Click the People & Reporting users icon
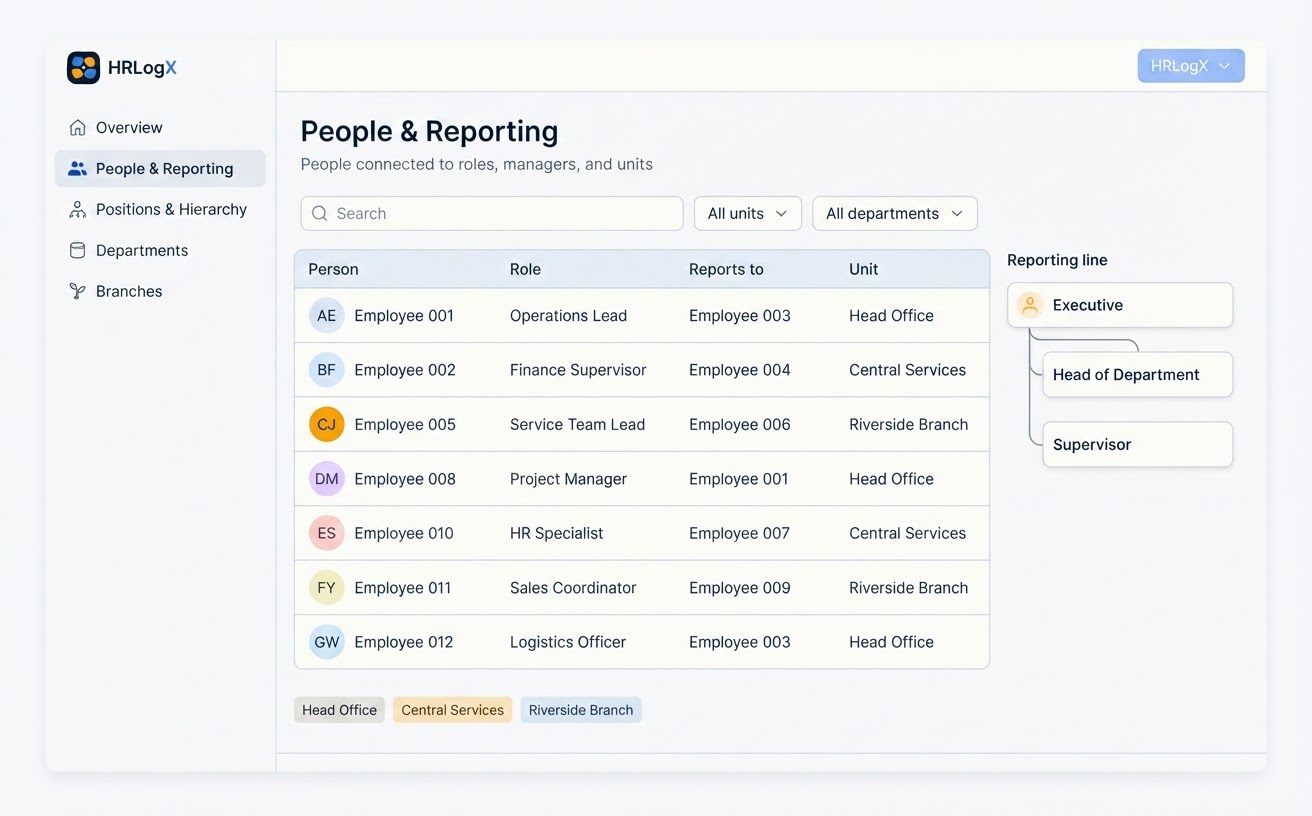This screenshot has width=1312, height=816. pos(77,169)
